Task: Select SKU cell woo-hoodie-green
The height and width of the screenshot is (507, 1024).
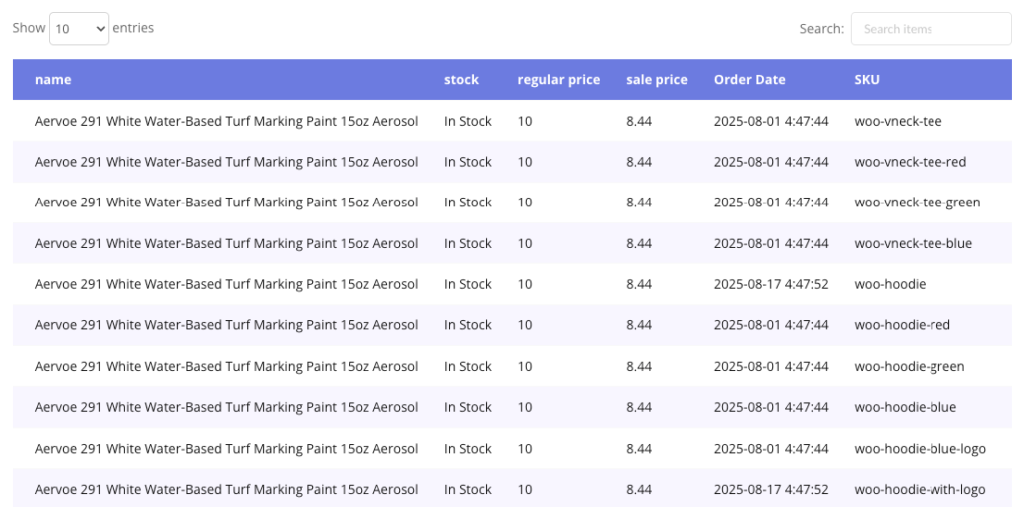Action: point(909,366)
